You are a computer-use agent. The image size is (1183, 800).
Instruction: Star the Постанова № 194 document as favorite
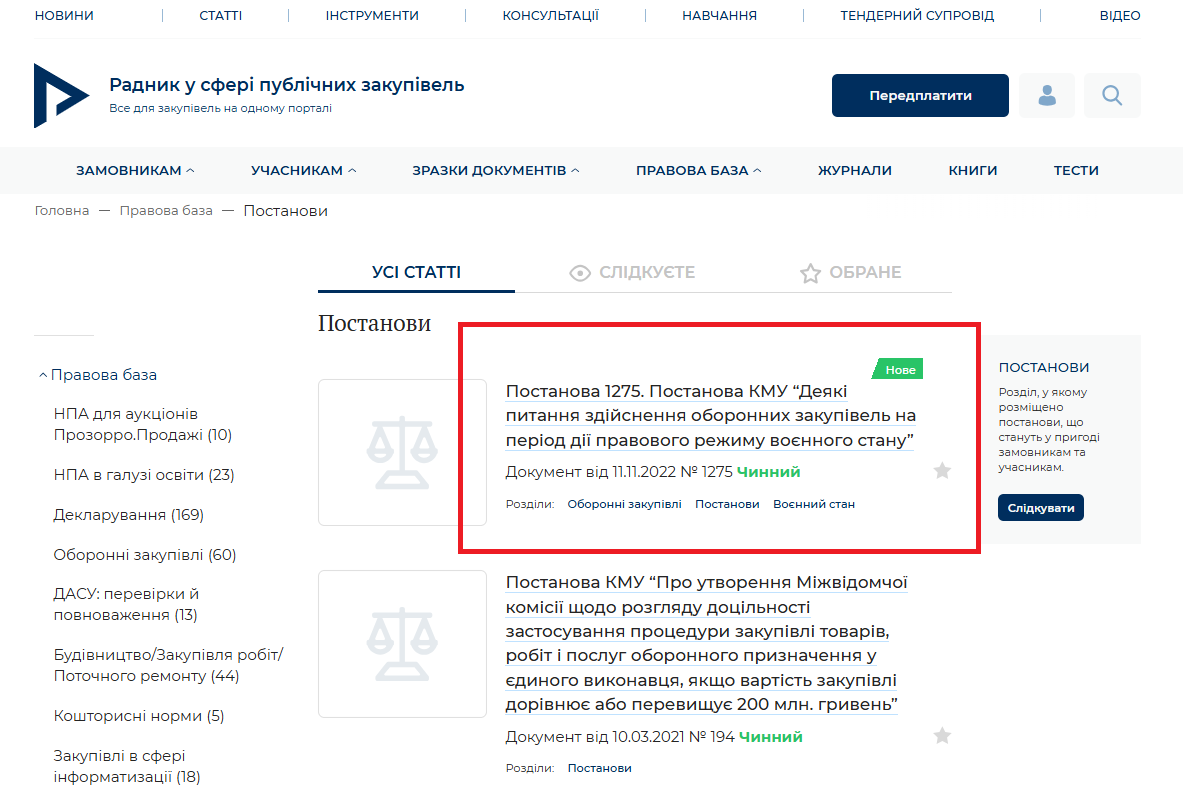[x=942, y=736]
